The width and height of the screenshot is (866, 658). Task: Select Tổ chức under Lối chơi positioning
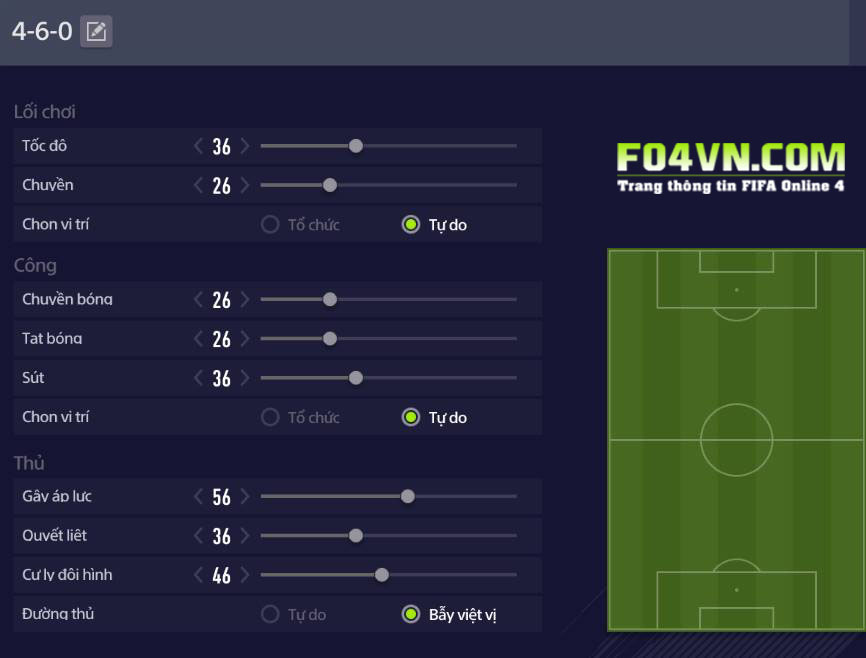(x=270, y=224)
